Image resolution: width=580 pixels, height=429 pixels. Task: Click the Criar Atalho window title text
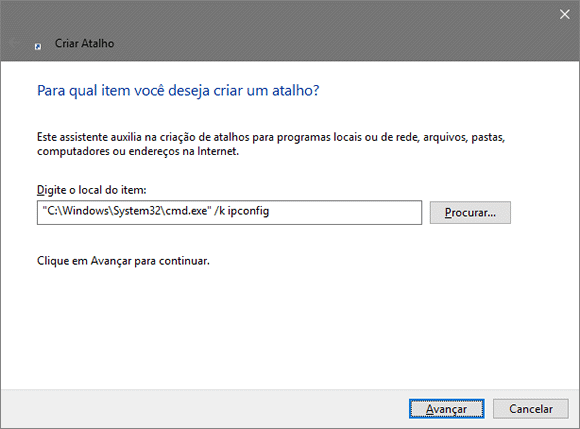[84, 43]
